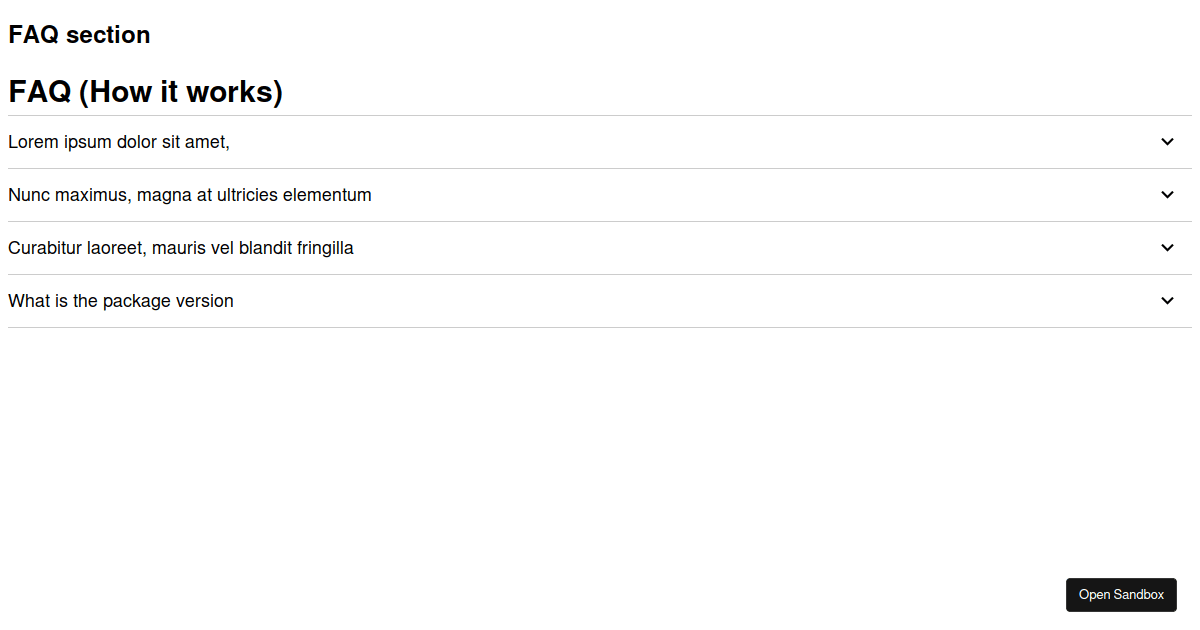This screenshot has height=630, width=1200.
Task: Expand the chevron beside 'Nunc maximus, magna at ultricies elementum'
Action: (1166, 195)
